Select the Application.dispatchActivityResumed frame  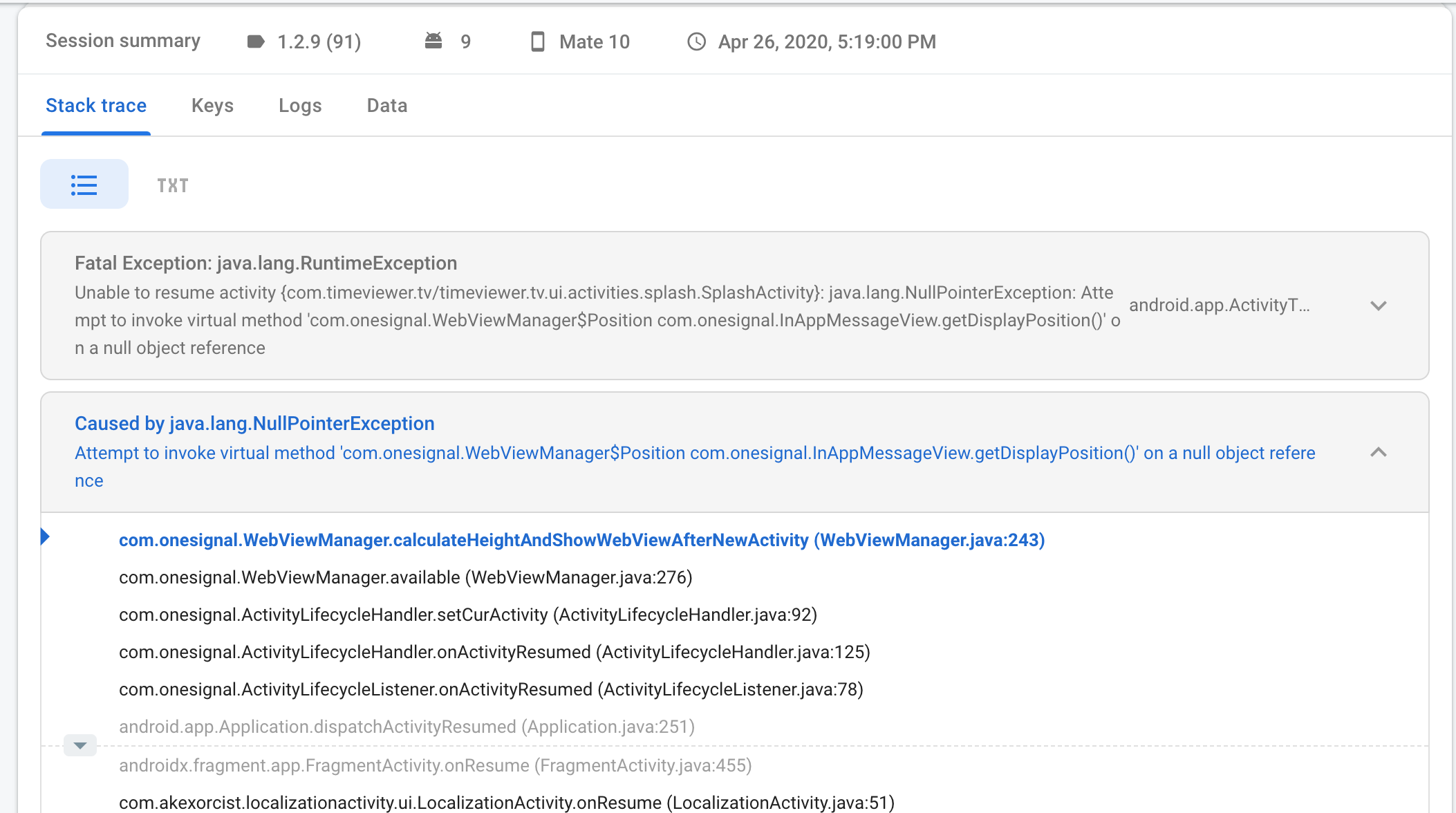coord(407,727)
